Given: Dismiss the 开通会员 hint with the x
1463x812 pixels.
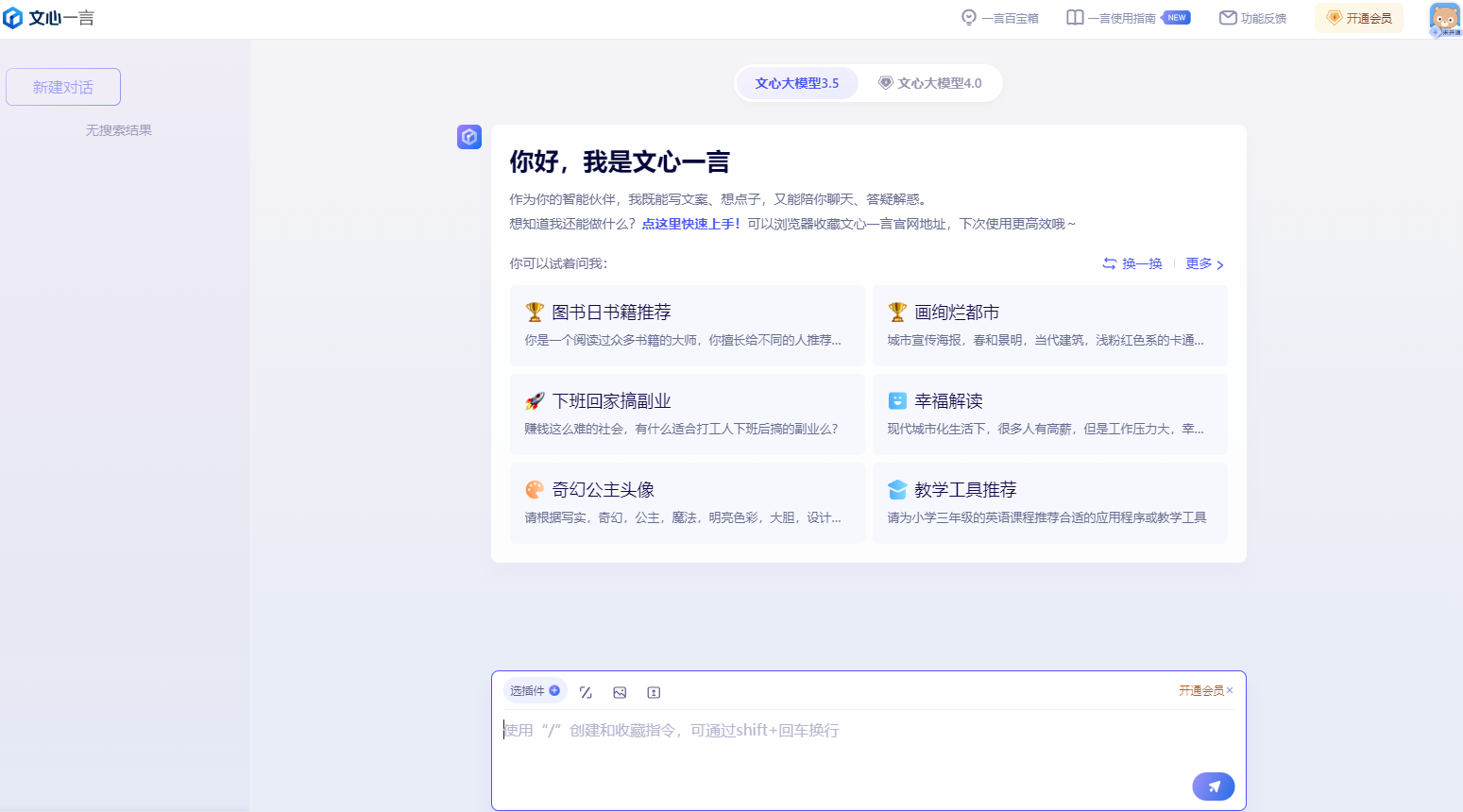Looking at the screenshot, I should coord(1230,691).
